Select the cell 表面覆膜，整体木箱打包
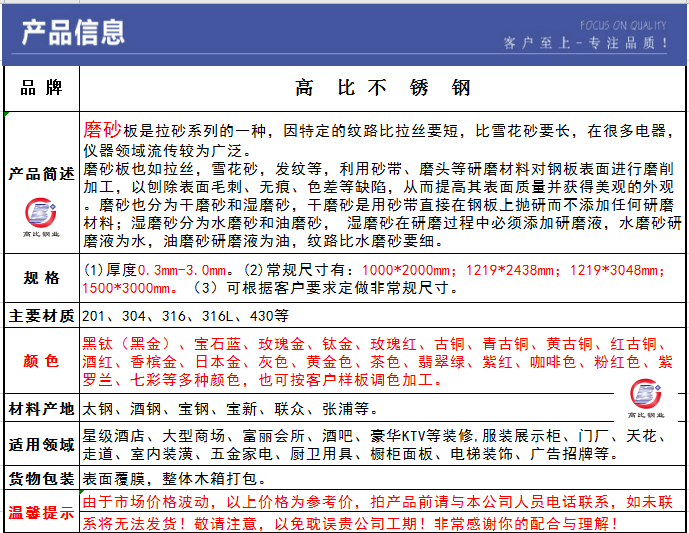The width and height of the screenshot is (689, 533). 382,478
